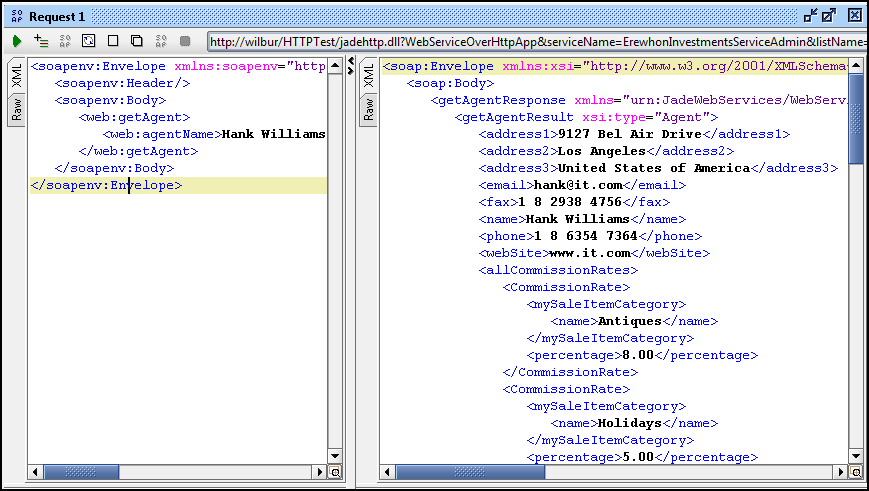Screen dimensions: 869x491
Task: Click the category name Antiques
Action: tap(630, 321)
